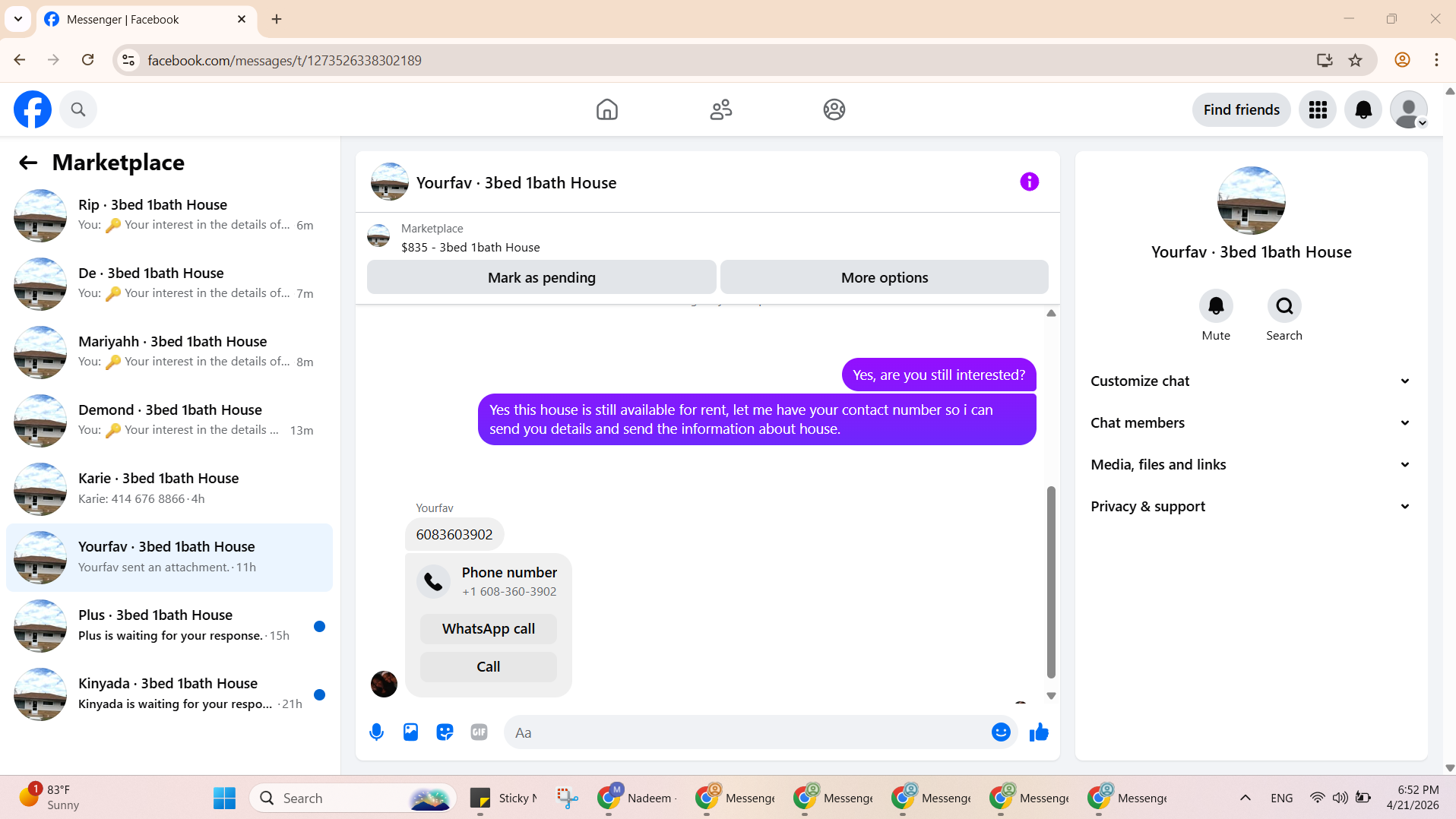Open the Facebook logo home link
Screen dimensions: 1456x819
(x=33, y=109)
